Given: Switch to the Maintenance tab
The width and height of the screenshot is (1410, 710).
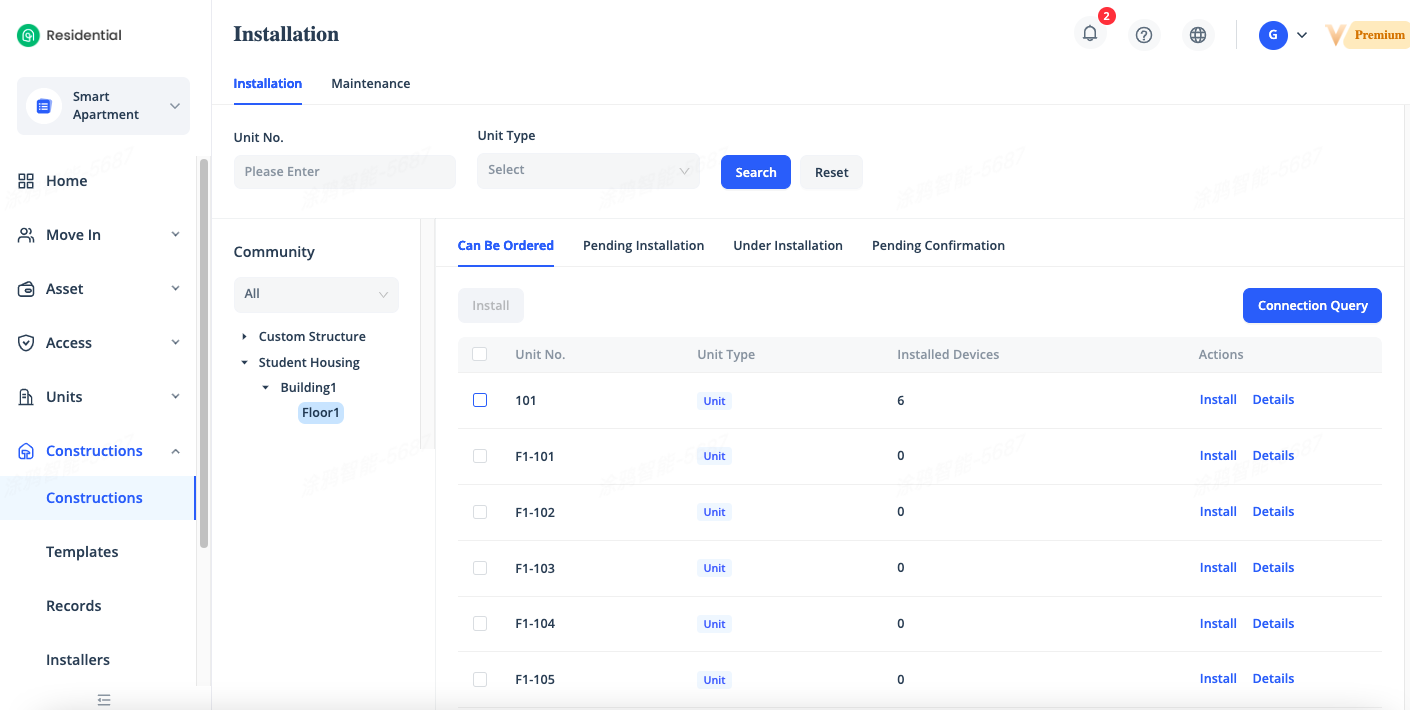Looking at the screenshot, I should click(370, 84).
